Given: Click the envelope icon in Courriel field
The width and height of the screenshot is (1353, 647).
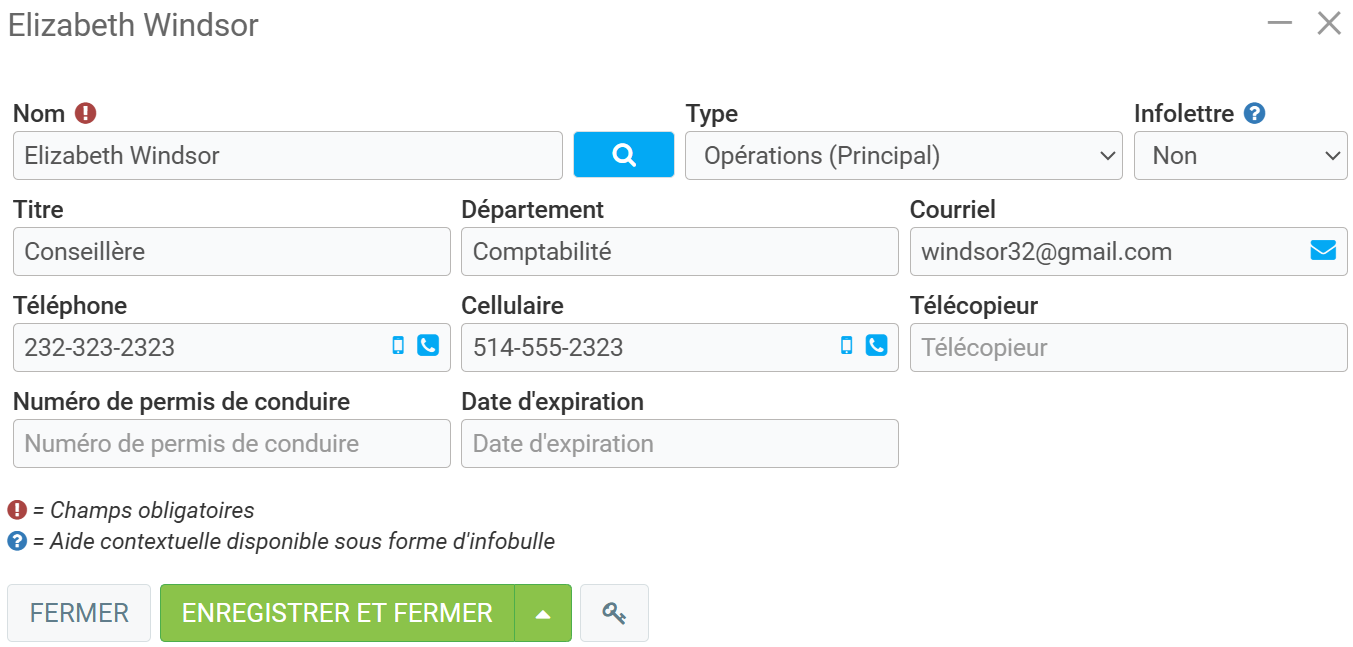Looking at the screenshot, I should (1322, 251).
